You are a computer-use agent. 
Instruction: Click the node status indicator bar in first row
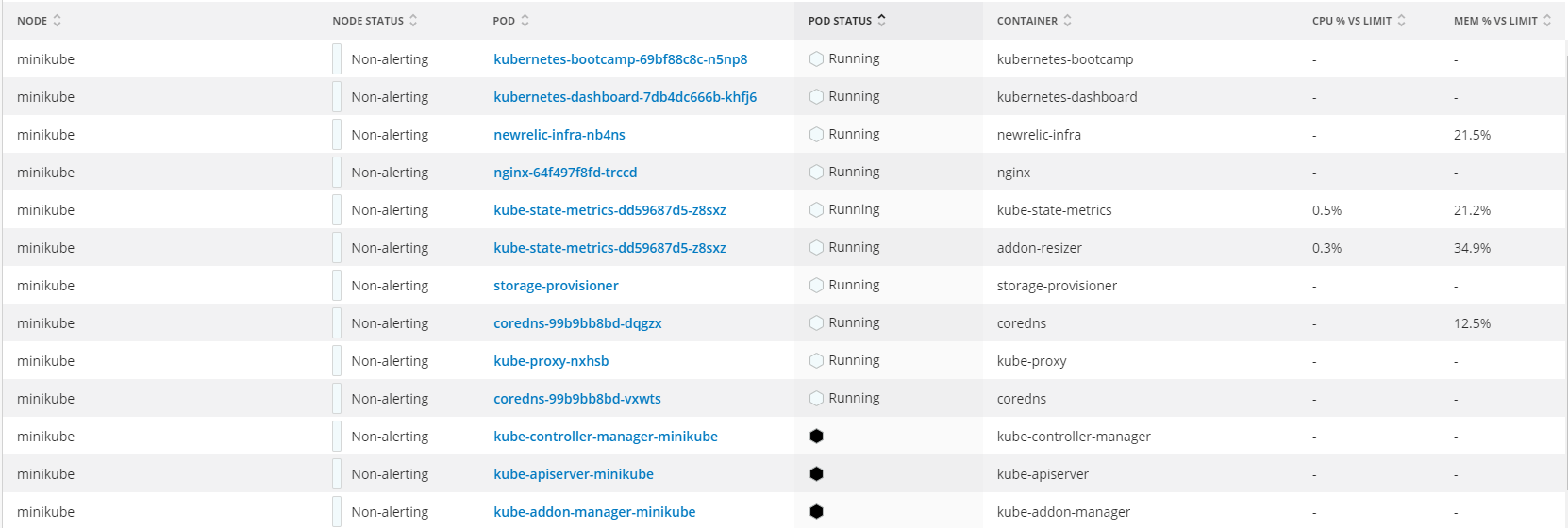(337, 58)
